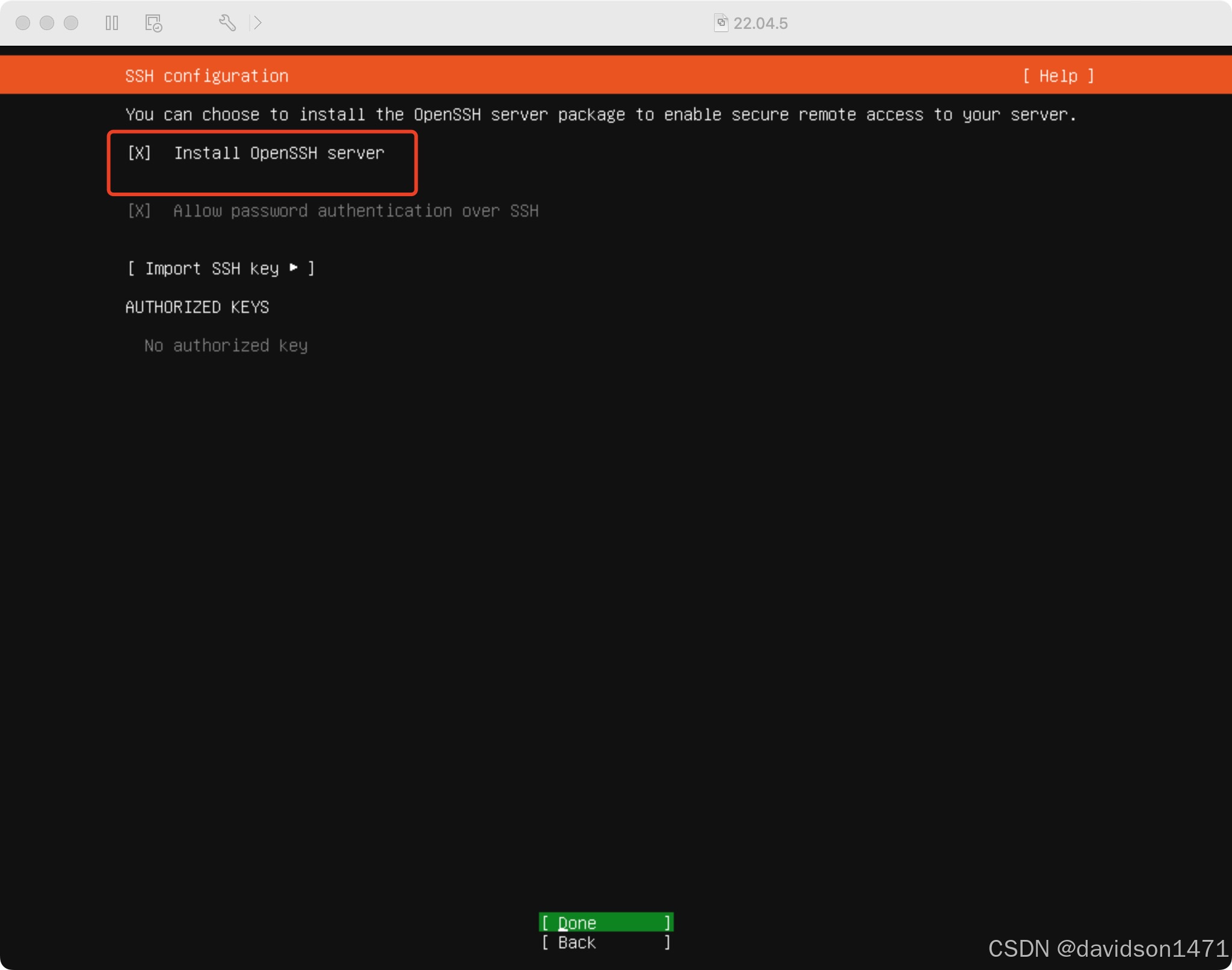1232x970 pixels.
Task: Close the VM window
Action: [23, 23]
